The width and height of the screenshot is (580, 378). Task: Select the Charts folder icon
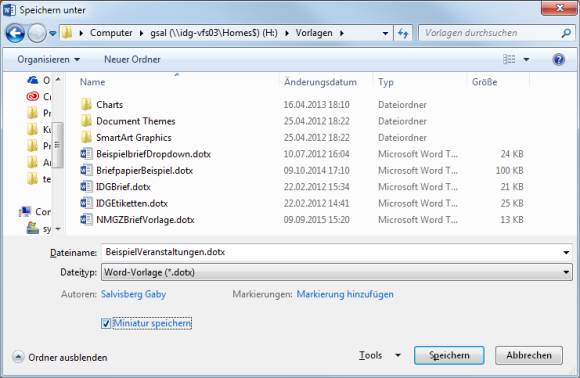[x=86, y=105]
